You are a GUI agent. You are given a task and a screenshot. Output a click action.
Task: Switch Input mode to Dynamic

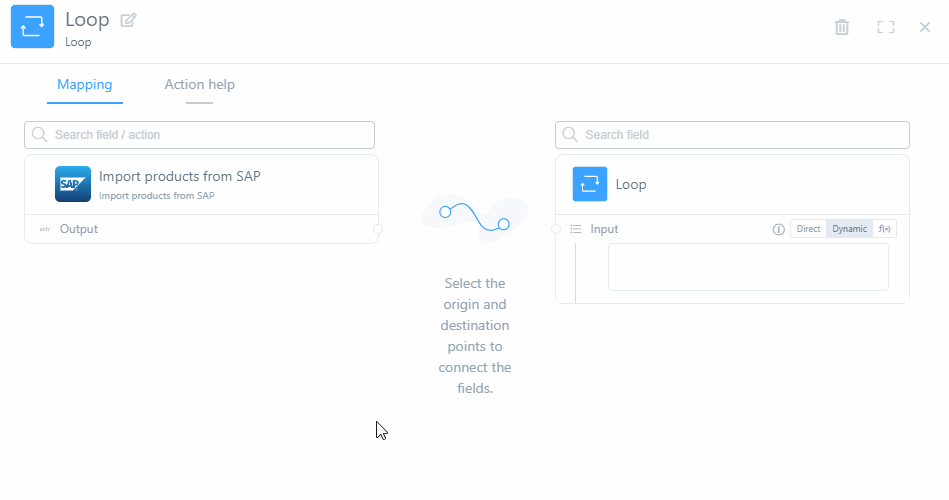(x=849, y=229)
